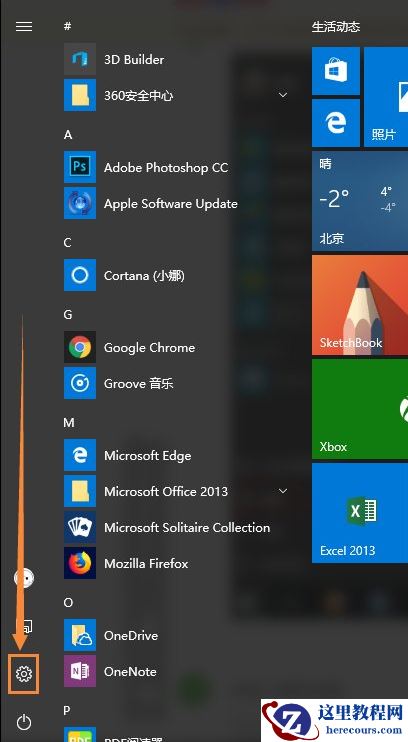The image size is (408, 742).
Task: Start Cortana (小娜)
Action: tap(176, 275)
